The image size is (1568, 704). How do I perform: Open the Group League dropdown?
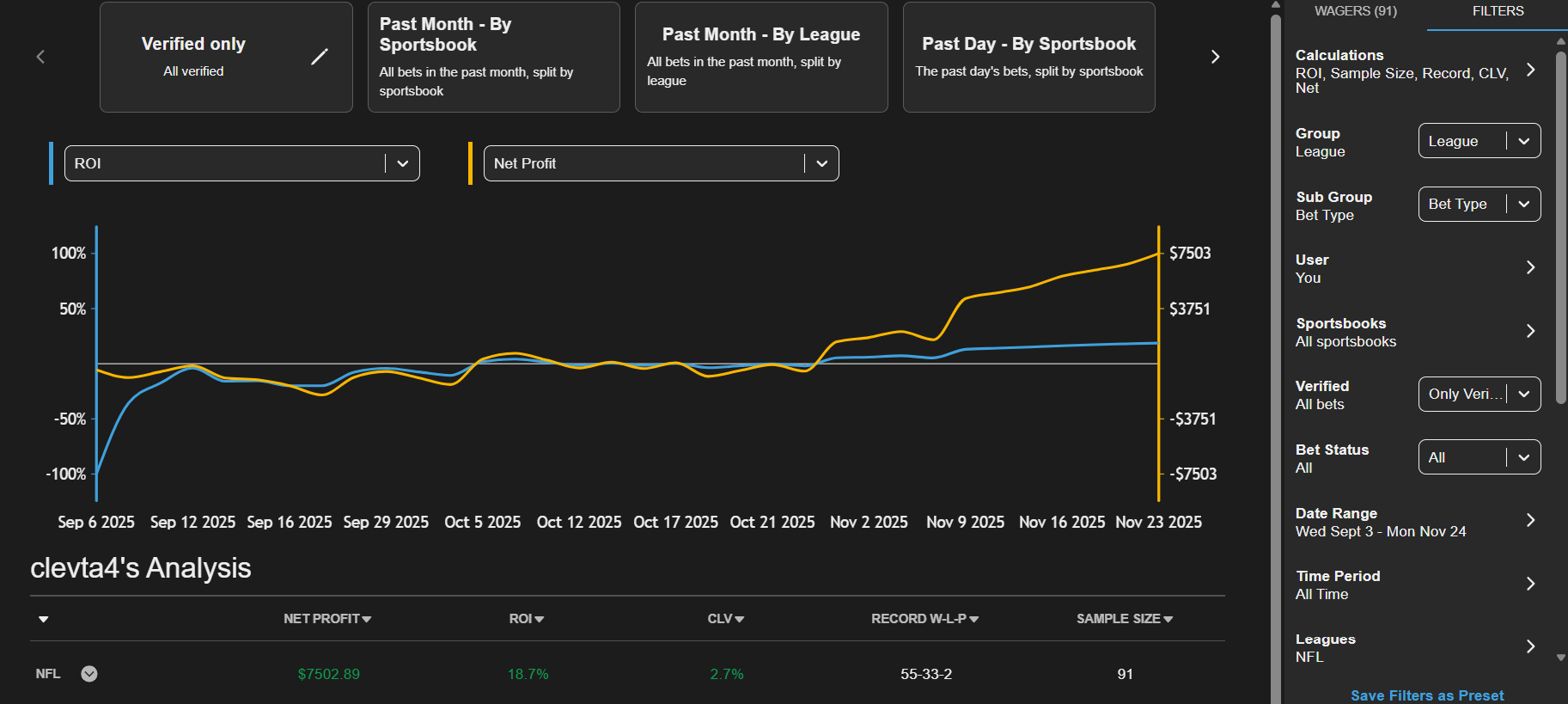coord(1479,141)
